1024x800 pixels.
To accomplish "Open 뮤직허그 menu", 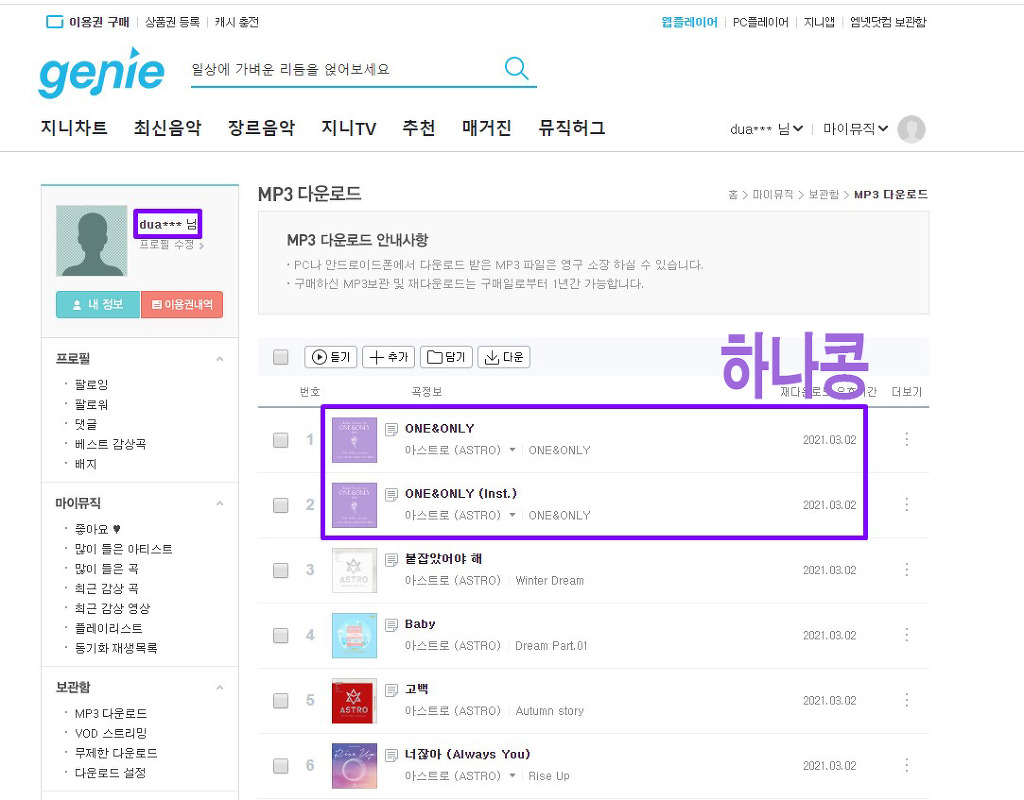I will coord(572,127).
